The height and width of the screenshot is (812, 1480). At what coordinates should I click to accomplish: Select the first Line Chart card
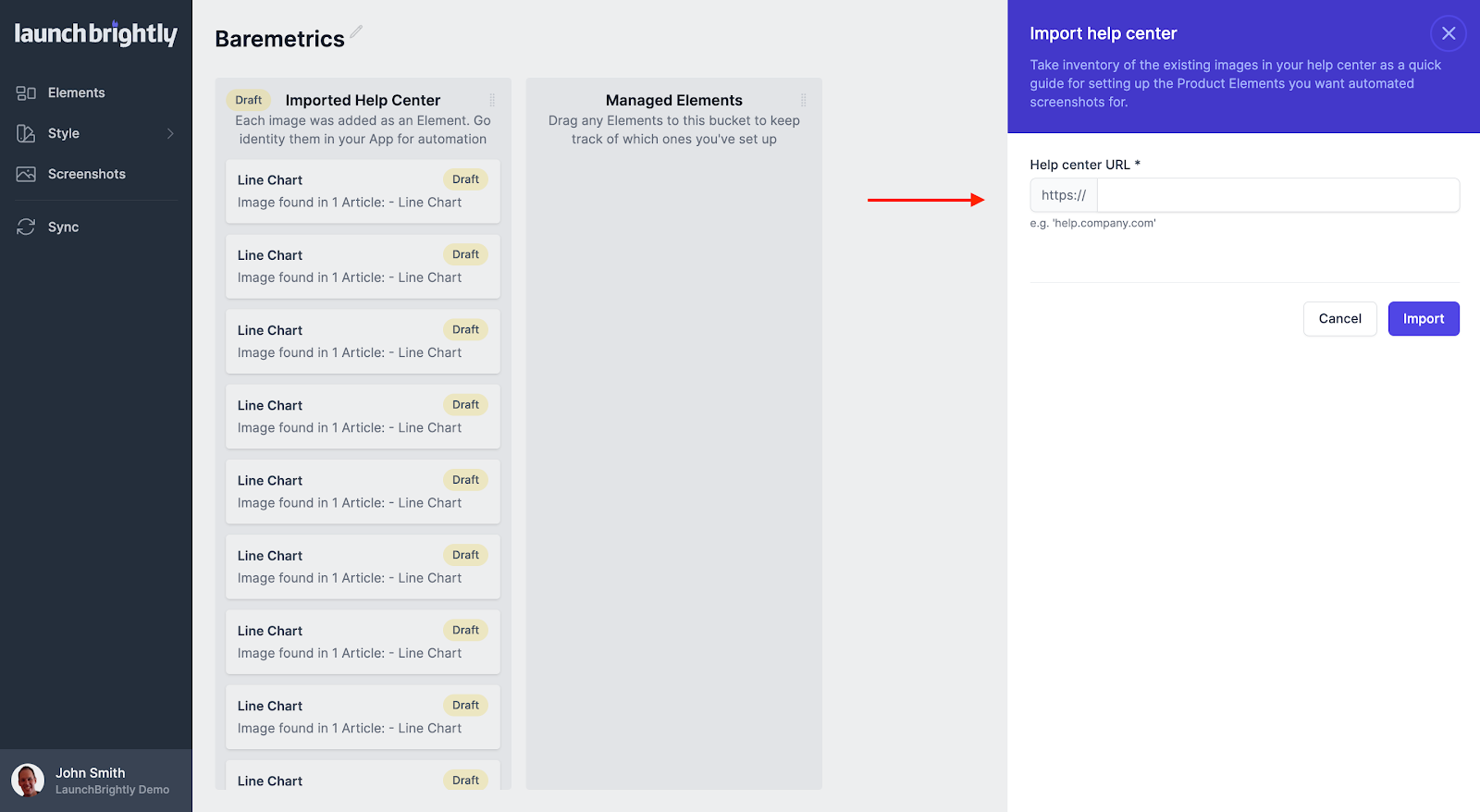pyautogui.click(x=363, y=191)
